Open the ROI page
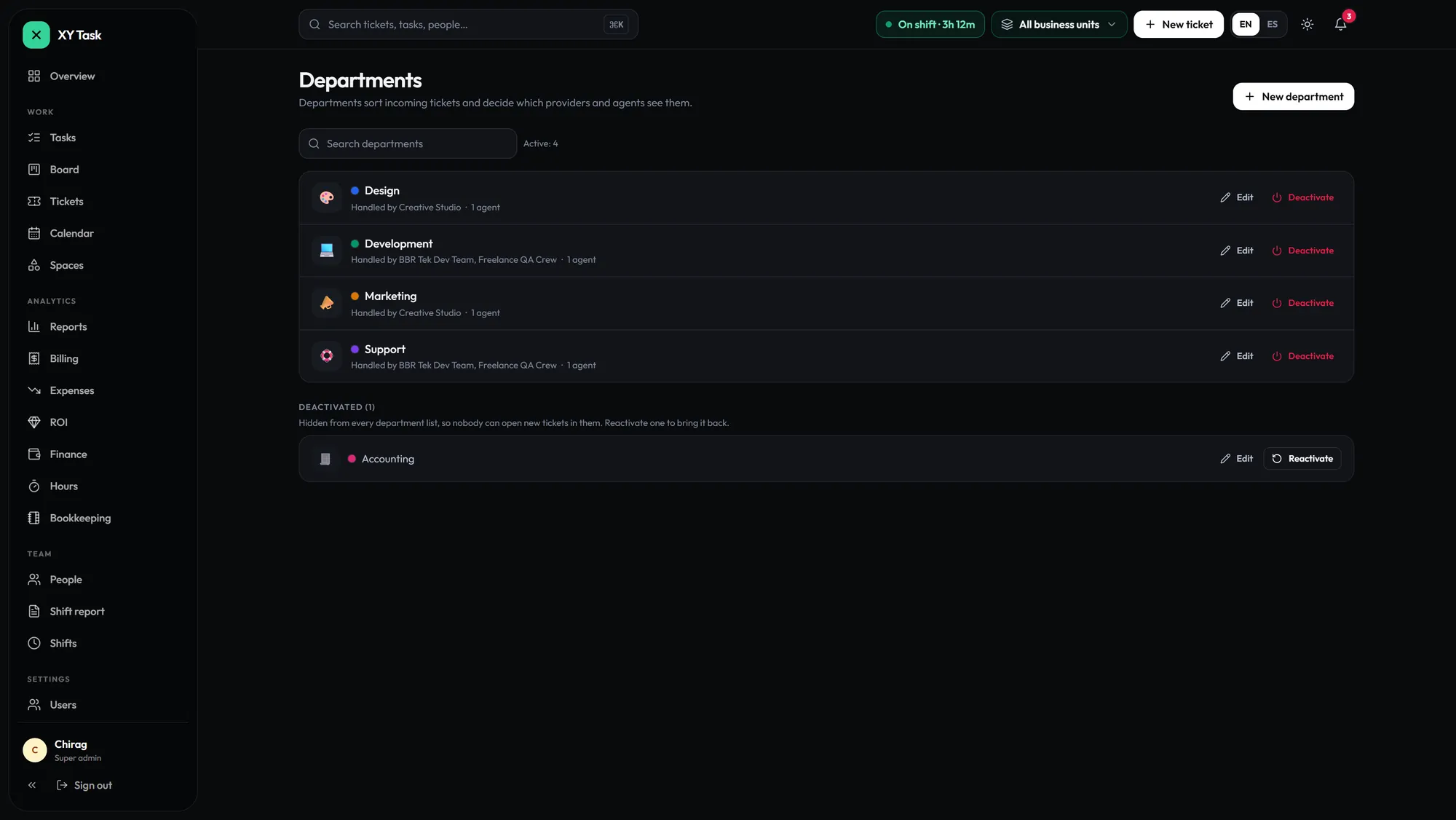1456x820 pixels. tap(102, 422)
